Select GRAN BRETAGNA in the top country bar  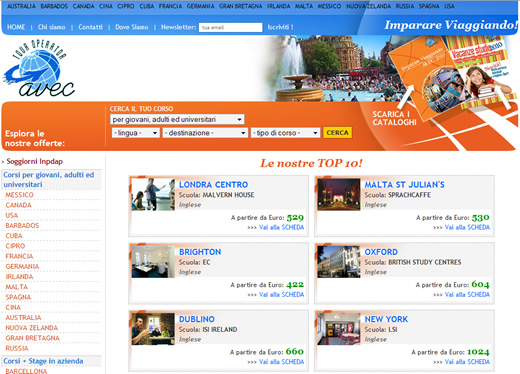(x=241, y=6)
